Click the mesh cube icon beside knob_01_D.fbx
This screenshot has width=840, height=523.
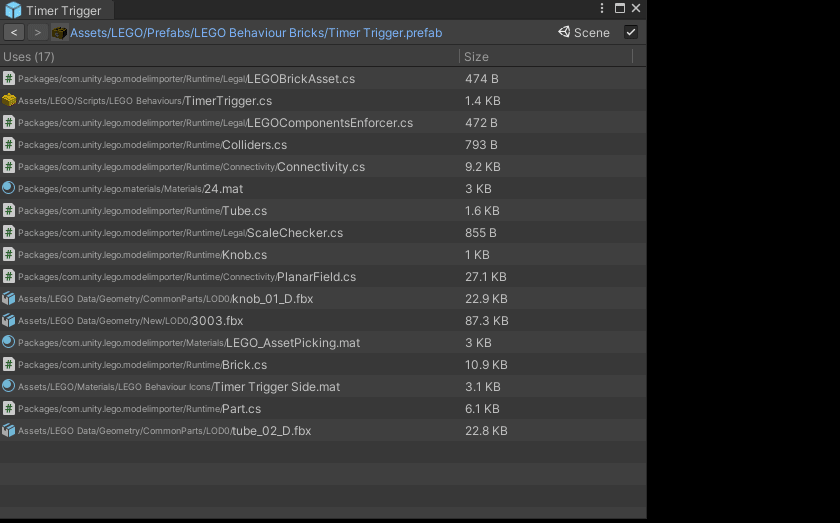coord(9,299)
